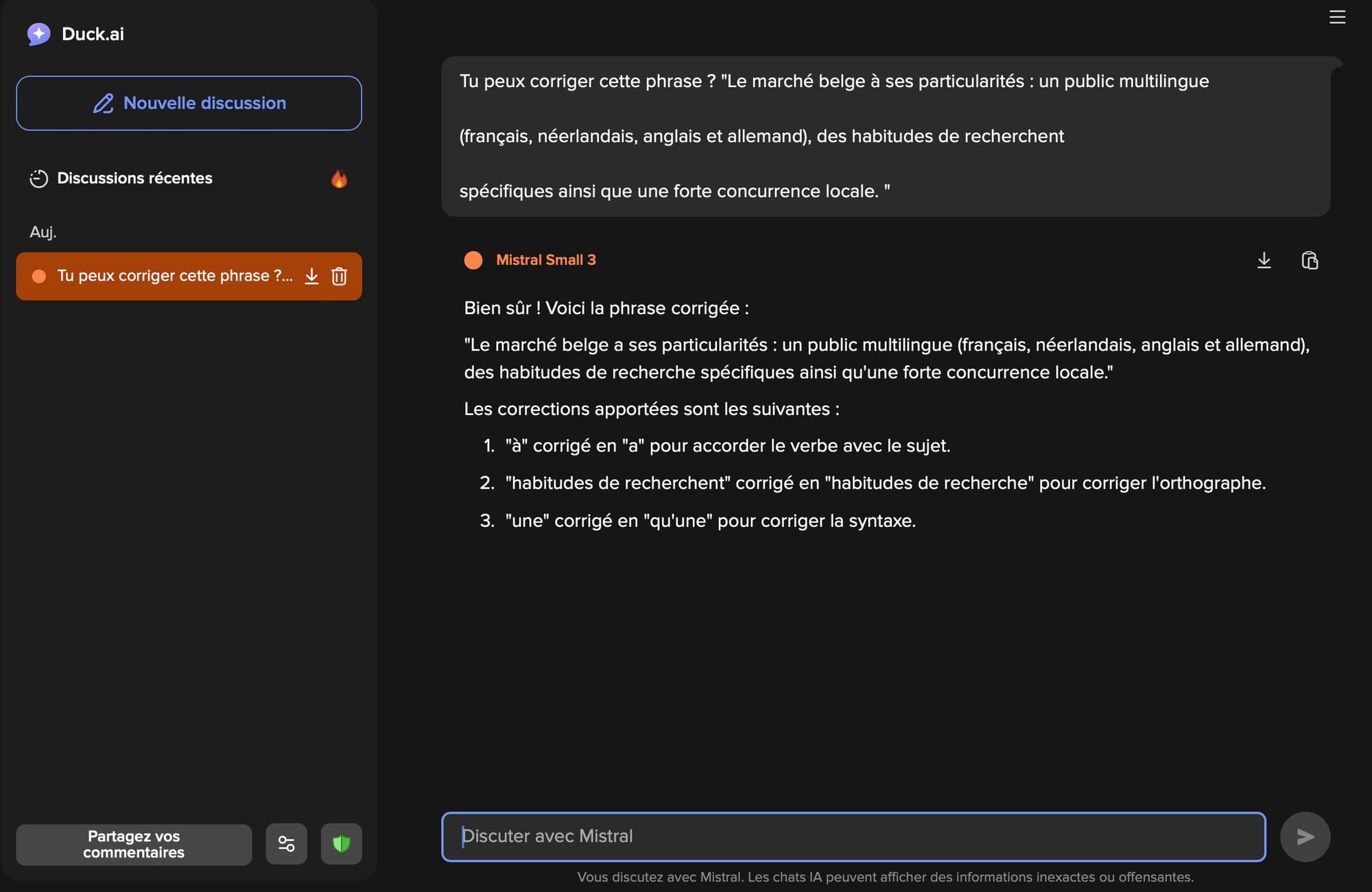Viewport: 1372px width, 892px height.
Task: Download the sidebar chat 'Tu peux corriger'
Action: [311, 276]
